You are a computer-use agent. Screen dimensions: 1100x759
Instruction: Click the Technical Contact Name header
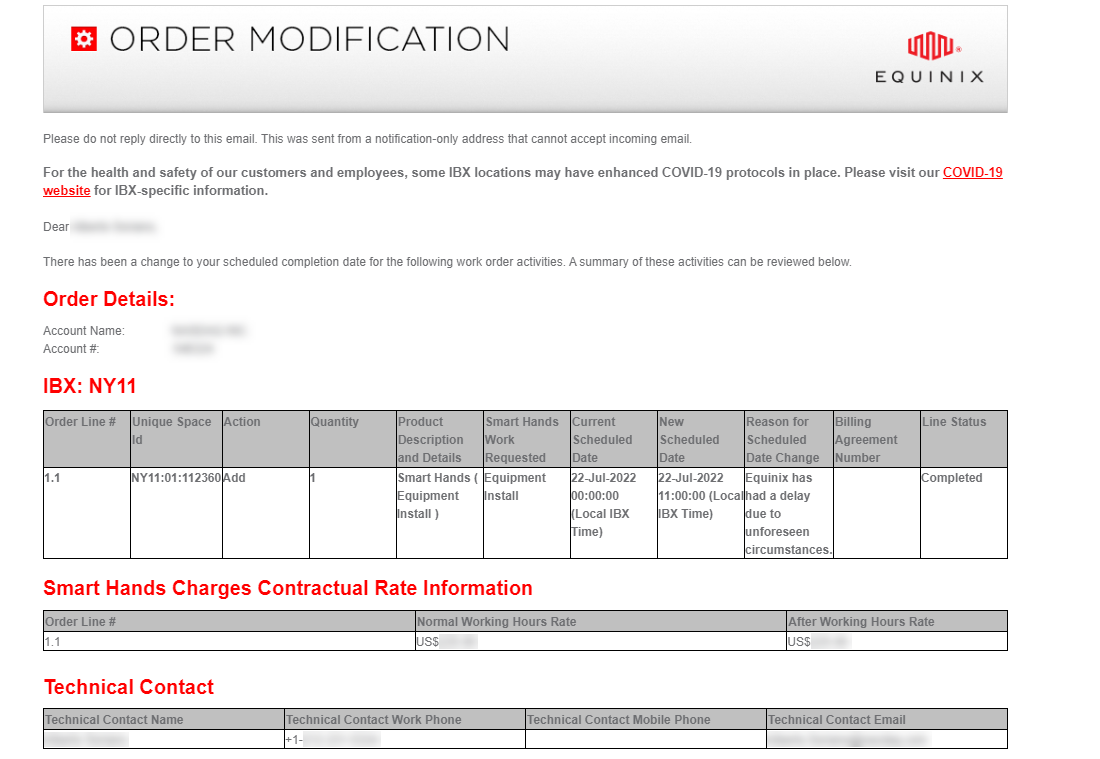[x=164, y=720]
